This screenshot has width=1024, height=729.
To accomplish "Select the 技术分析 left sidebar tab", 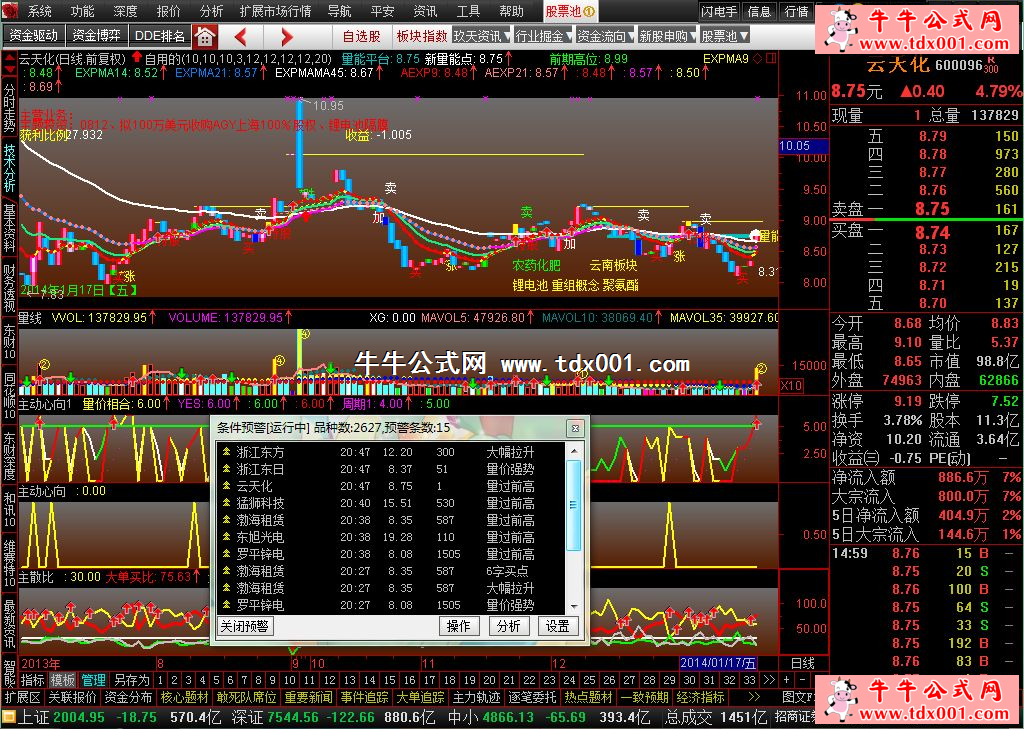I will click(x=9, y=166).
